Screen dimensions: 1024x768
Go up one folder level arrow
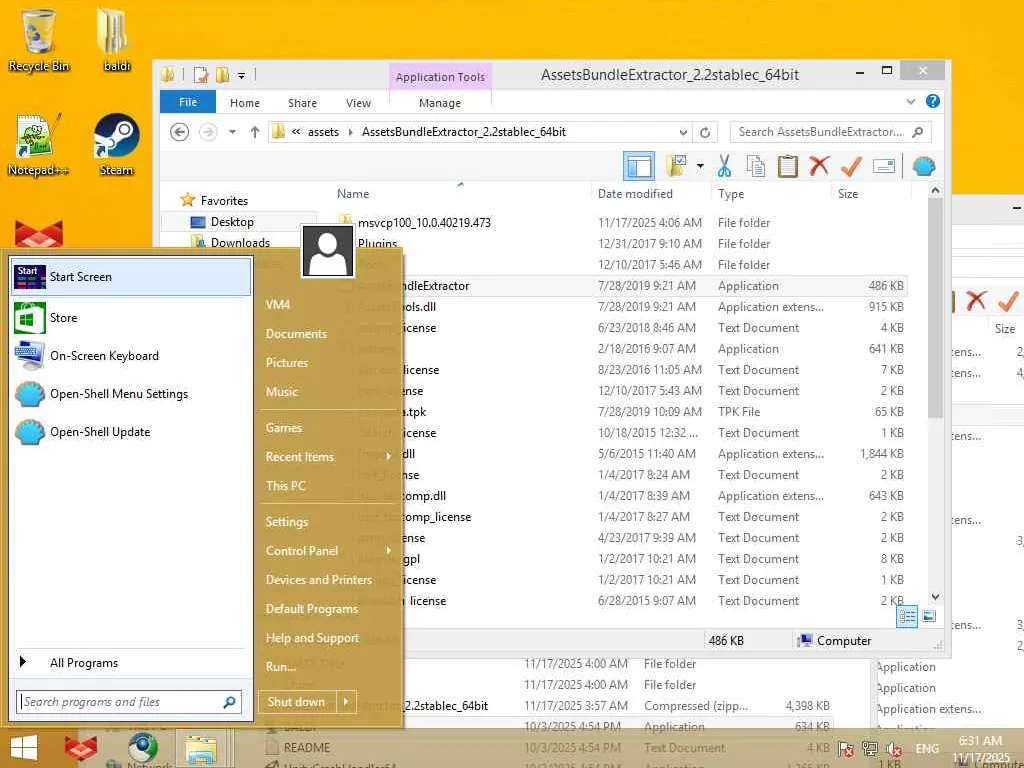[255, 132]
